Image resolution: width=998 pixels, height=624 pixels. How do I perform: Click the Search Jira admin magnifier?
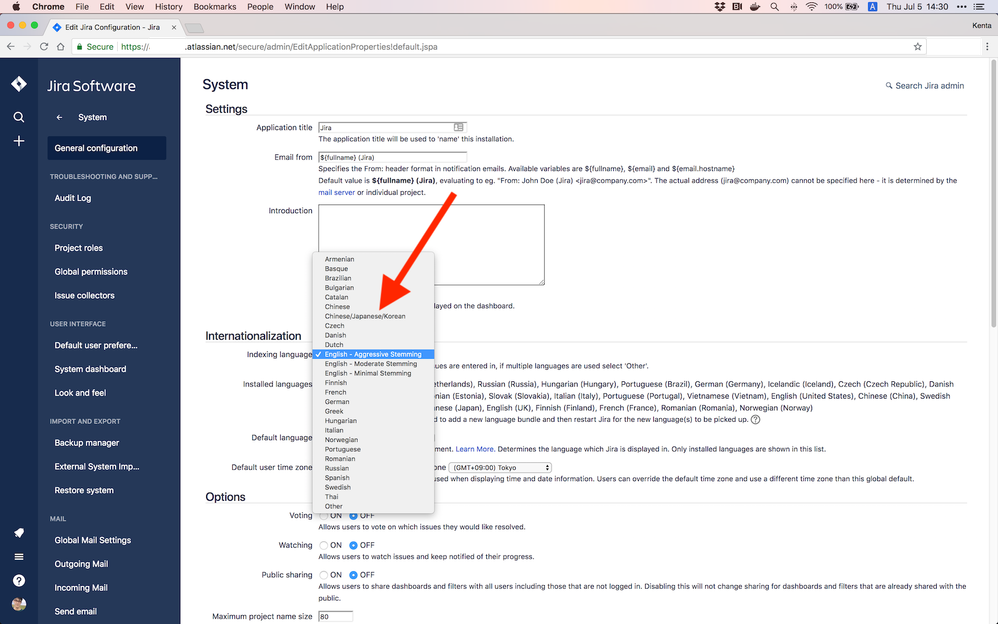889,85
